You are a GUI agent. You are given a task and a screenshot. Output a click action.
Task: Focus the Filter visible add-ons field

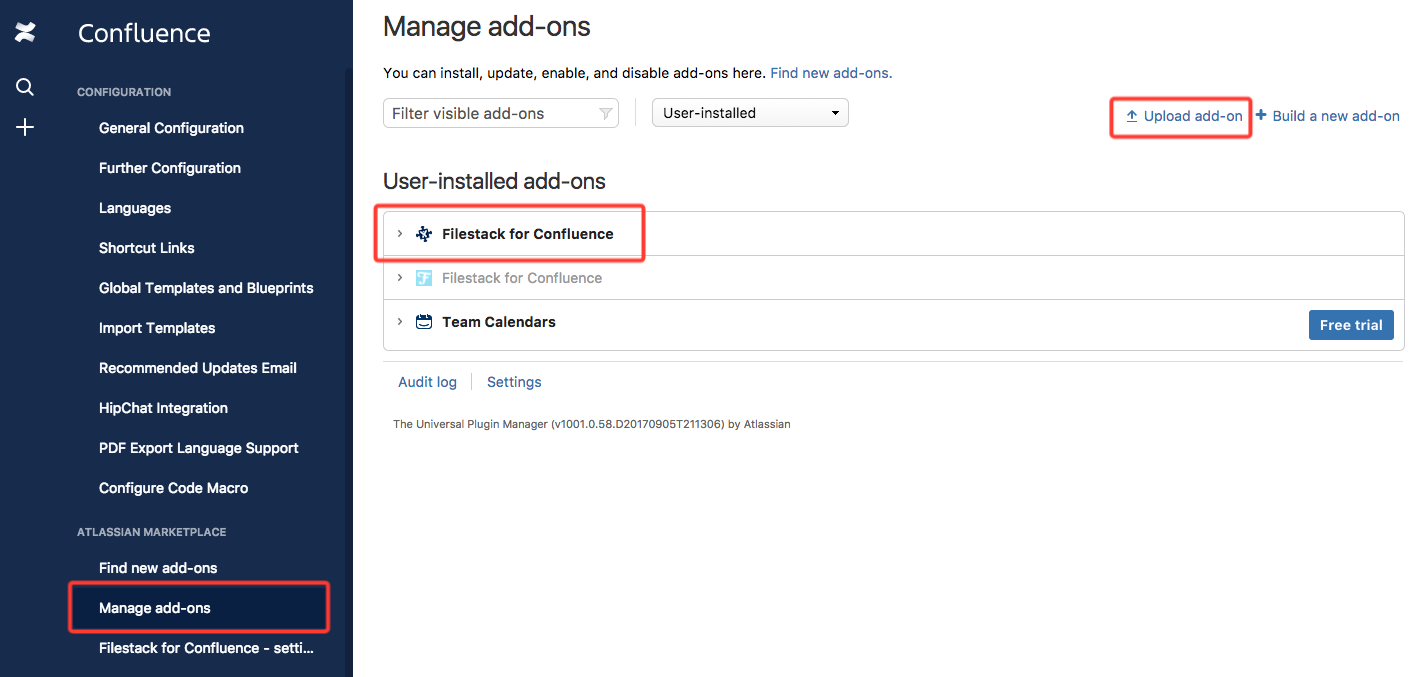(x=501, y=113)
